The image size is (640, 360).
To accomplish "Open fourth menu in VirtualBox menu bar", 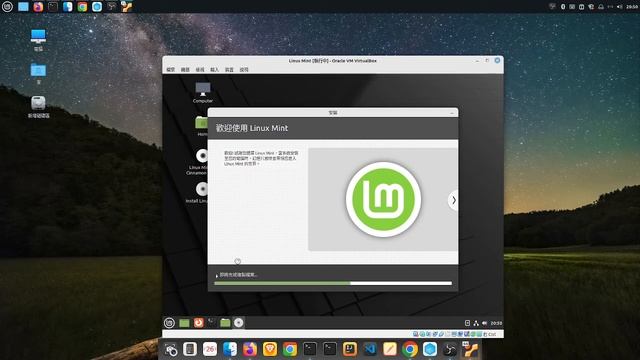I will click(x=215, y=70).
